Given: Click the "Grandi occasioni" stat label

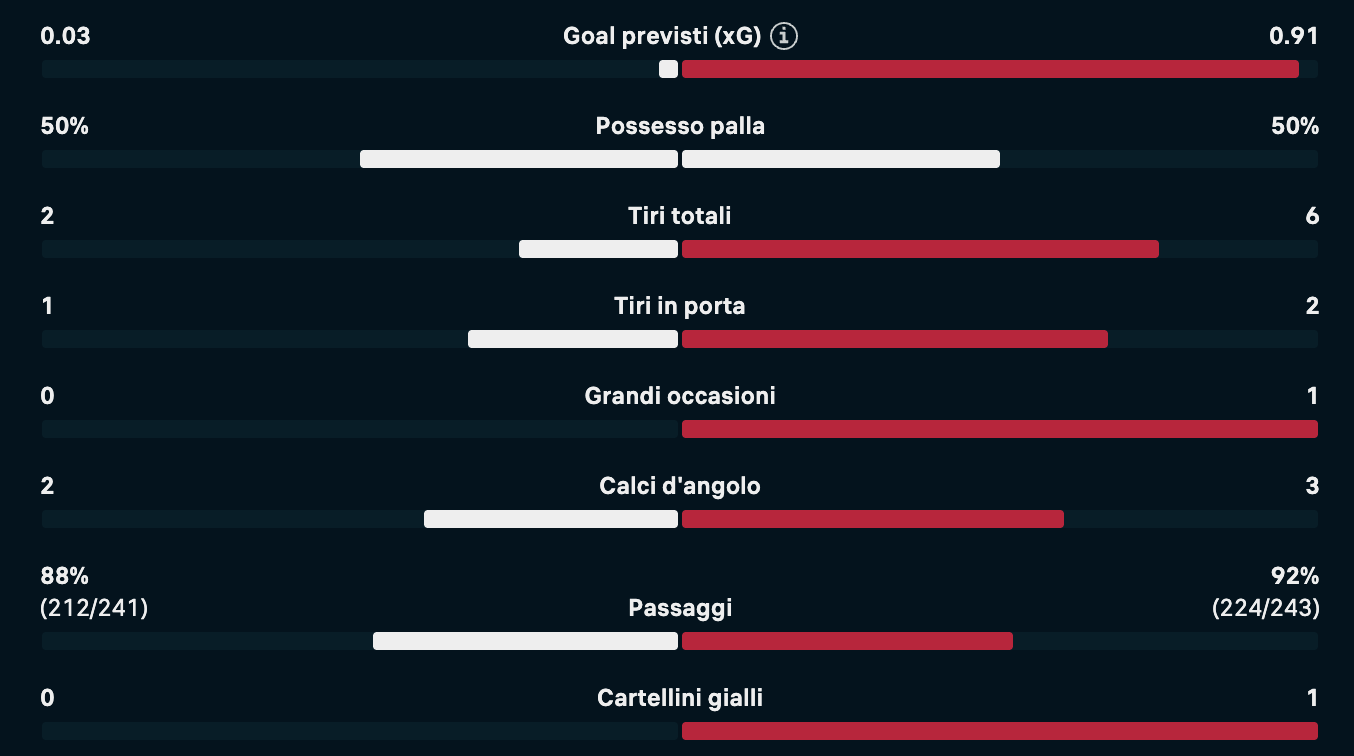Looking at the screenshot, I should click(x=680, y=396).
